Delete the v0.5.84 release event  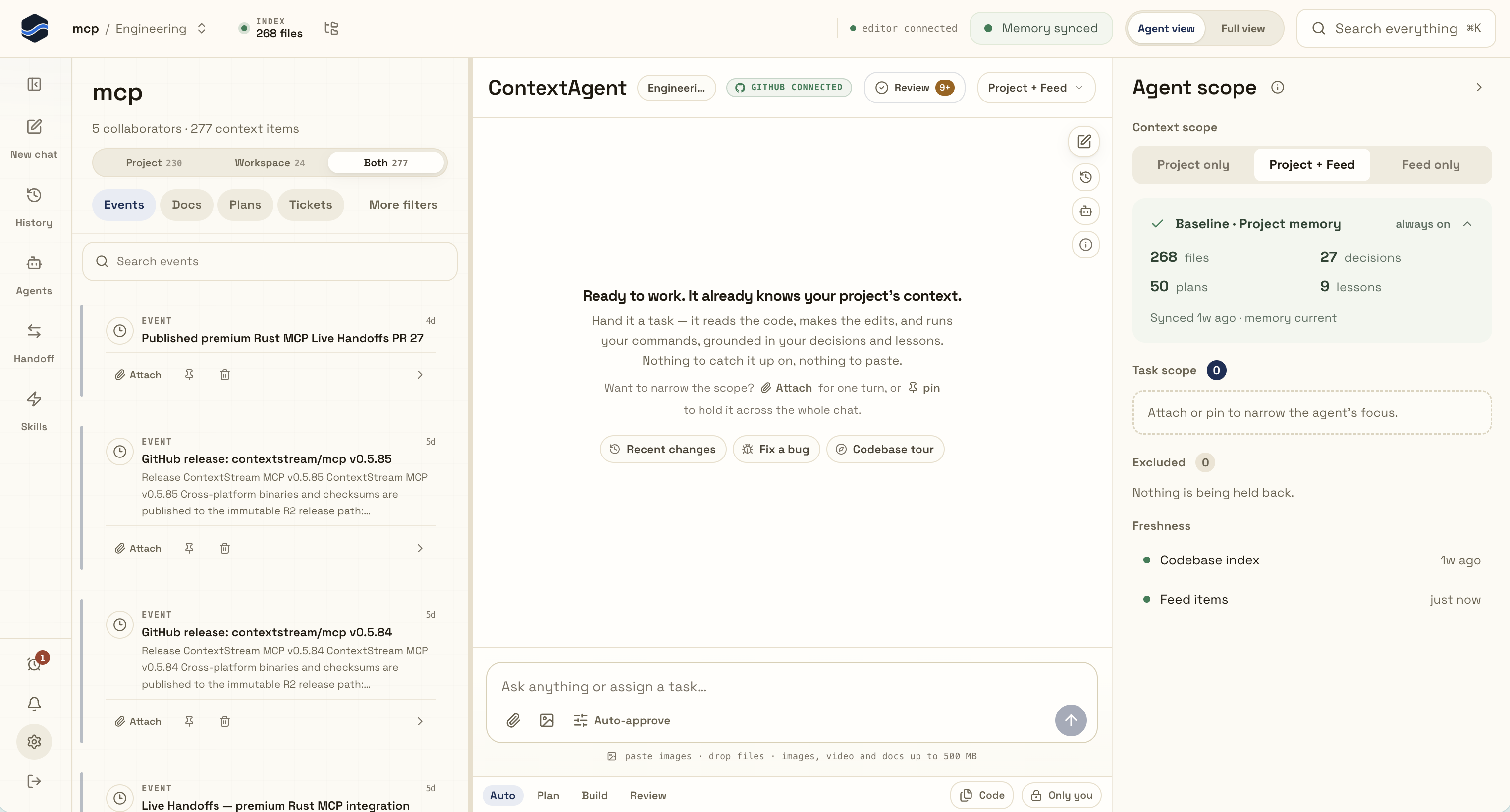225,721
